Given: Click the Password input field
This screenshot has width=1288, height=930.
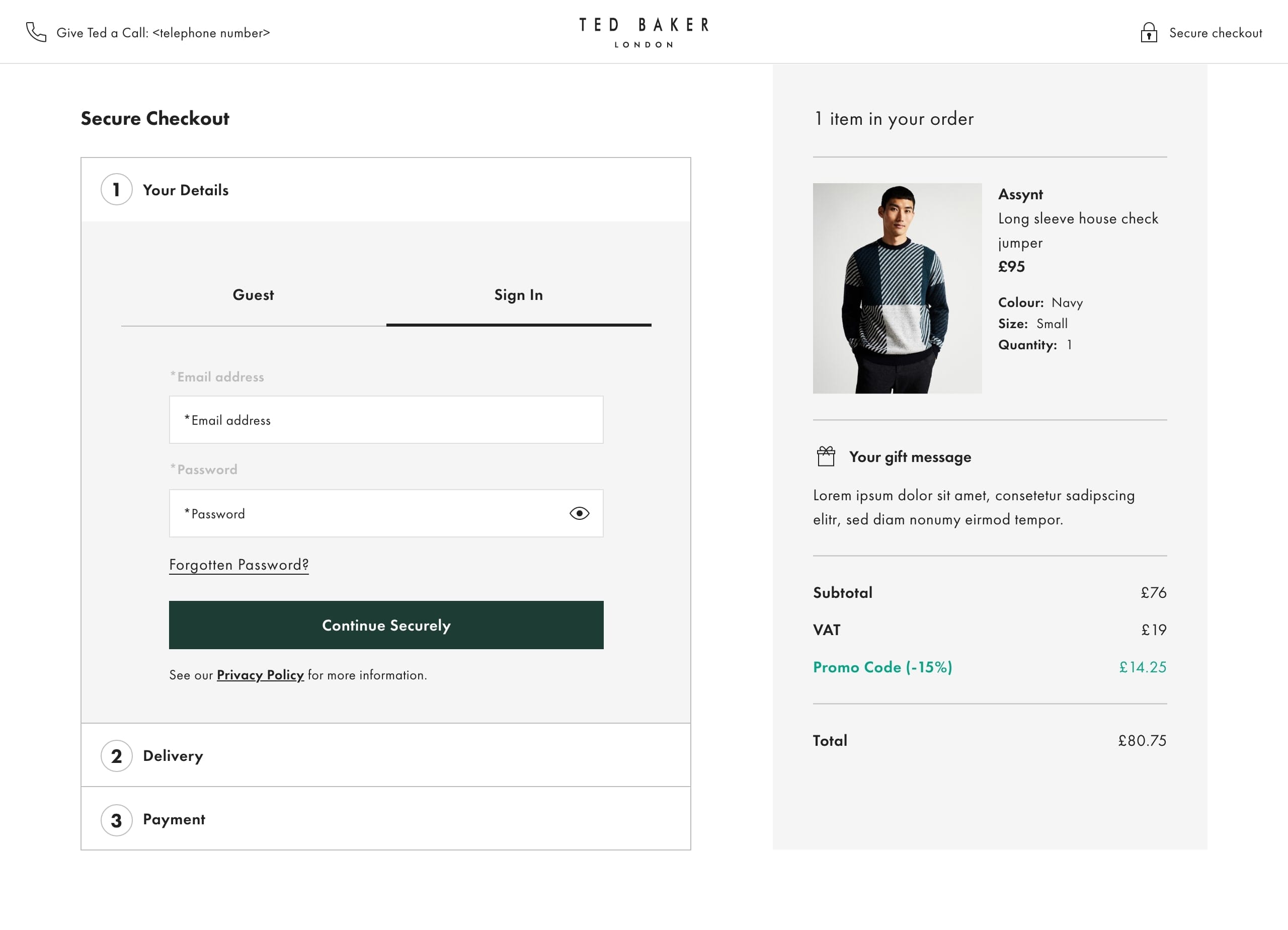Looking at the screenshot, I should (385, 513).
